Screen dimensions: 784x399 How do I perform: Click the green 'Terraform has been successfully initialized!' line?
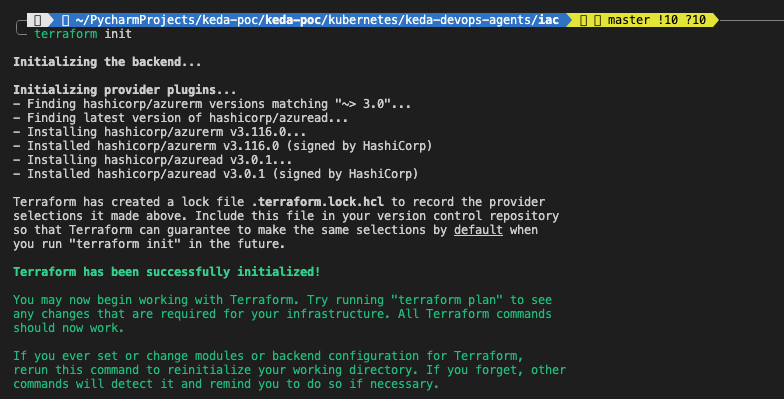(x=166, y=272)
